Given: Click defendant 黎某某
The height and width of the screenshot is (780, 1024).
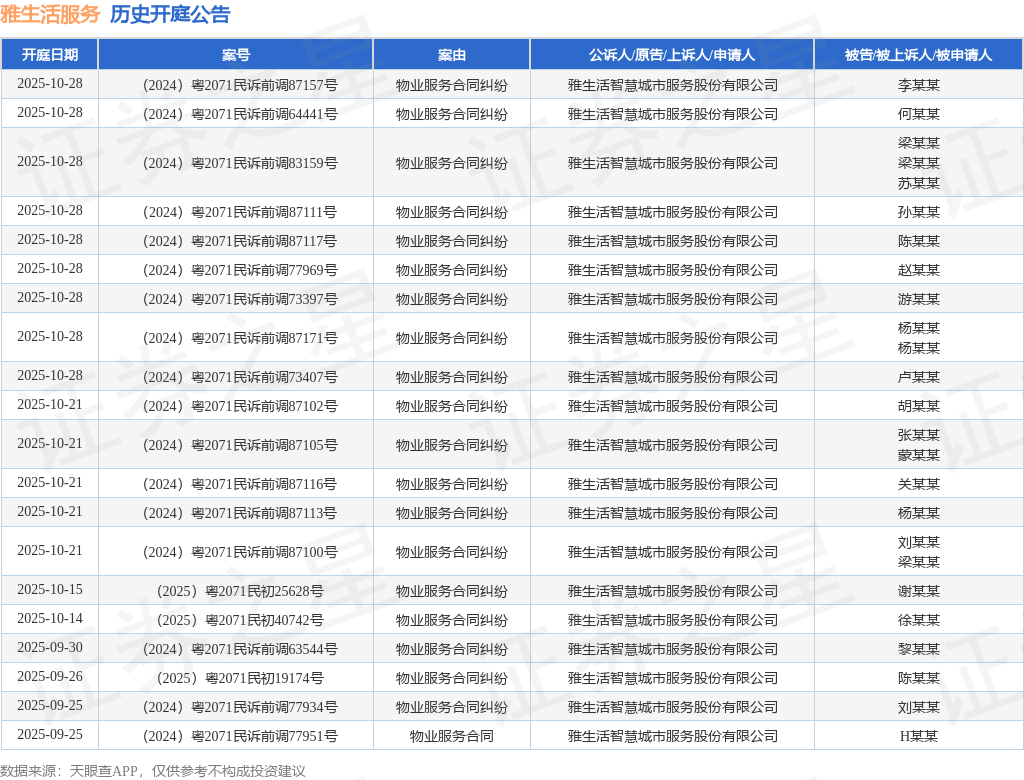Looking at the screenshot, I should [x=918, y=649].
